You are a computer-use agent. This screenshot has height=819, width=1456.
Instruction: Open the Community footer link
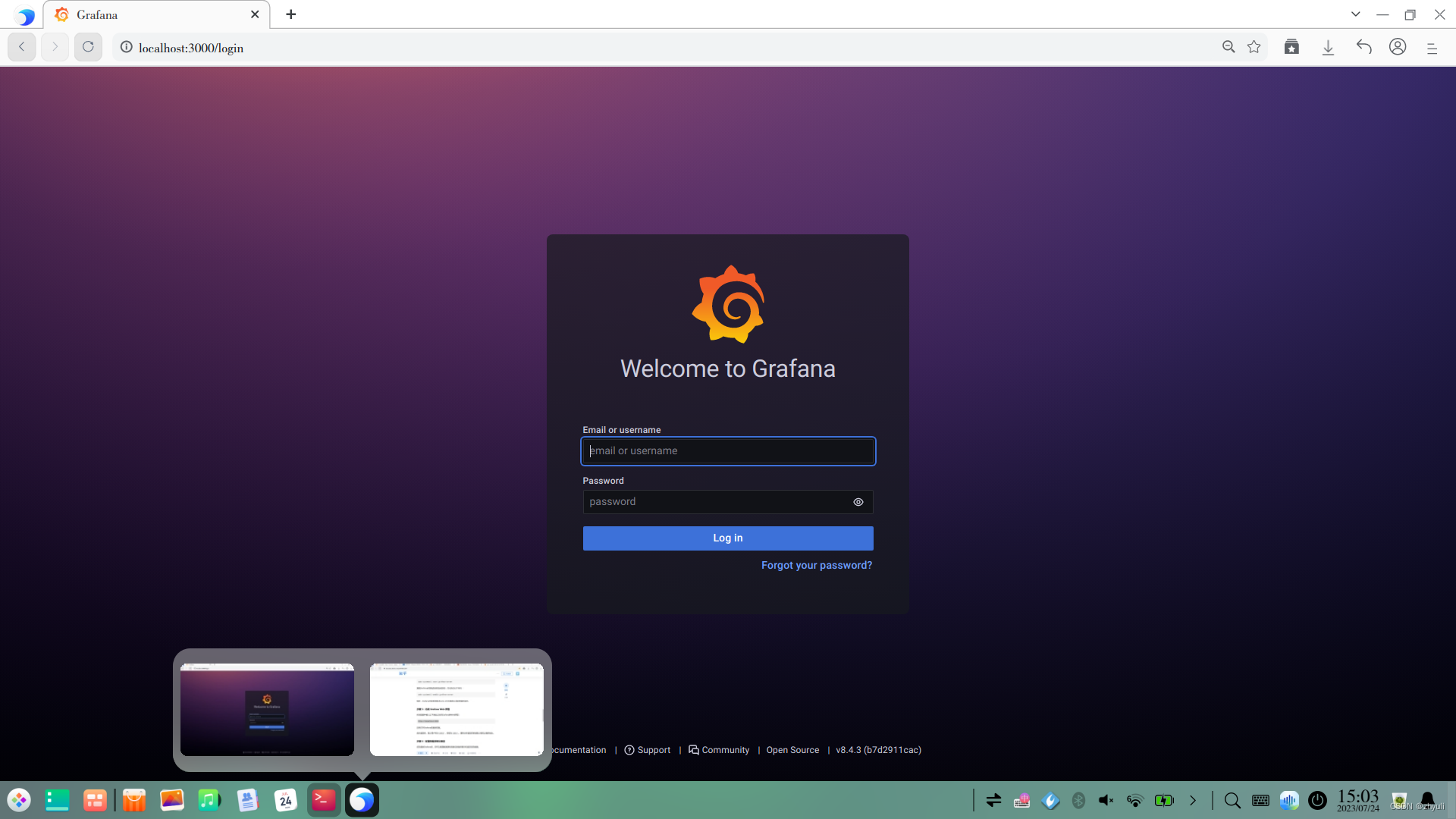(719, 750)
